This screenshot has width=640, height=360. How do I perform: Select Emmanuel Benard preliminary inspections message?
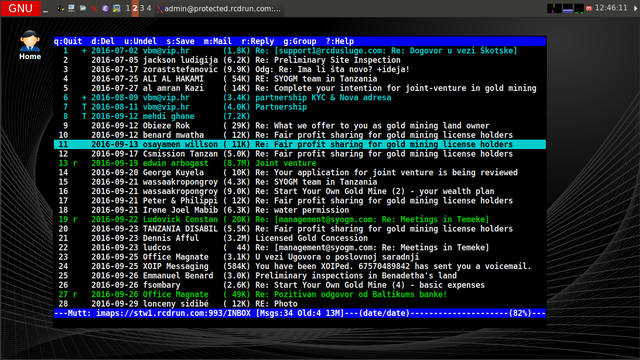click(x=300, y=276)
